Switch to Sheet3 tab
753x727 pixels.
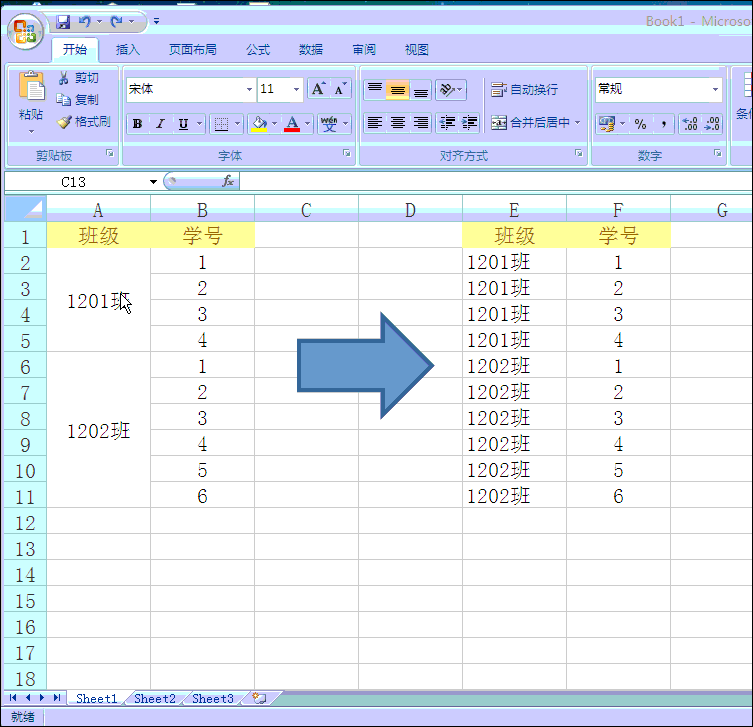pos(213,699)
